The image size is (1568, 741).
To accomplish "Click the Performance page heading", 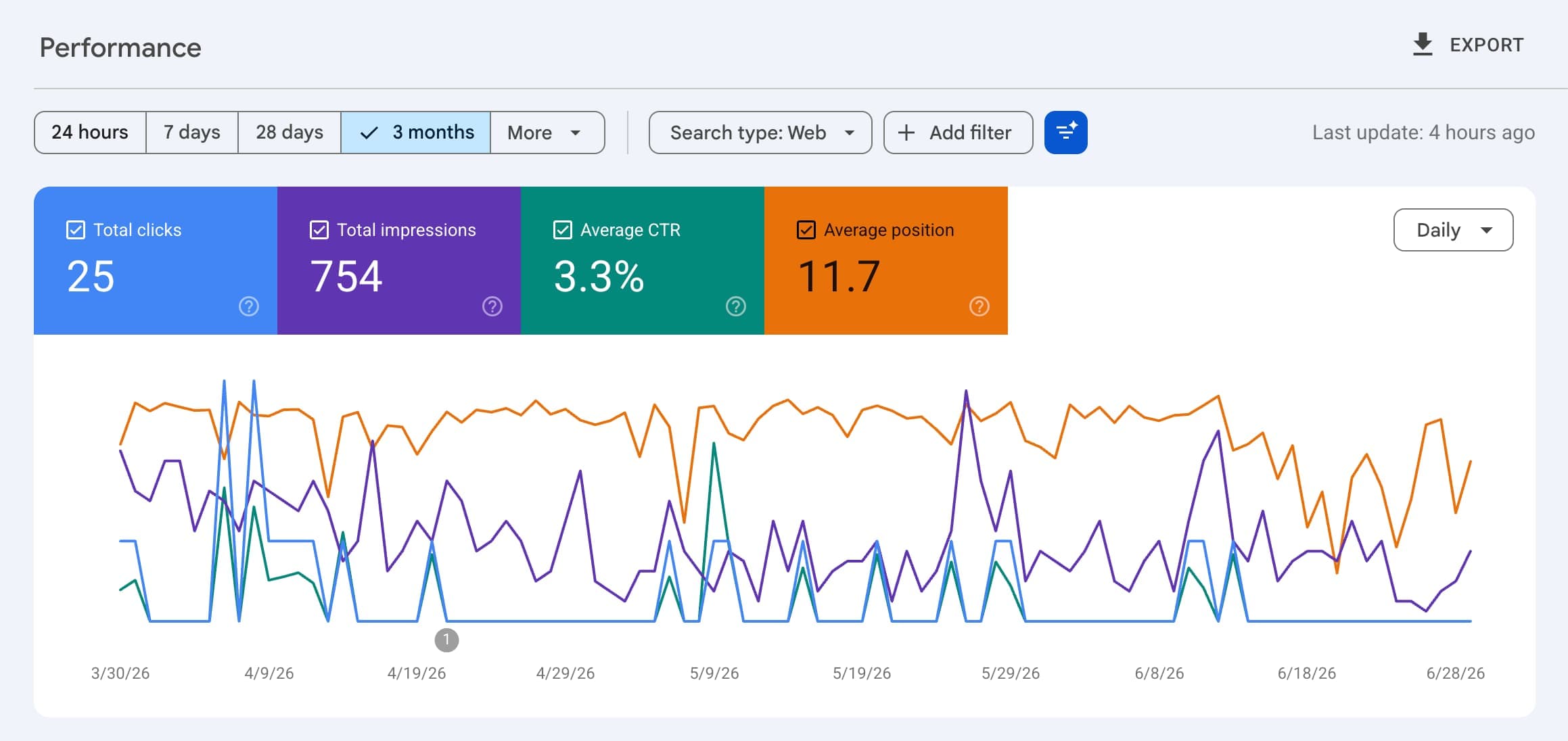I will (120, 48).
